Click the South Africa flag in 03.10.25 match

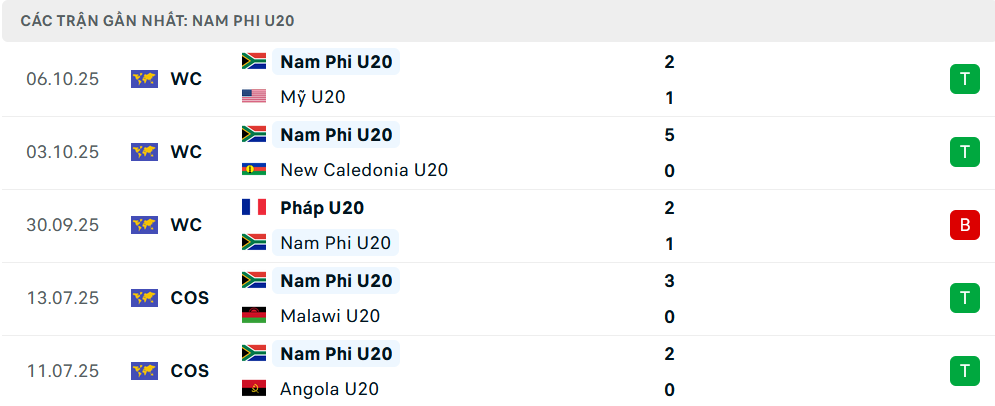(254, 134)
